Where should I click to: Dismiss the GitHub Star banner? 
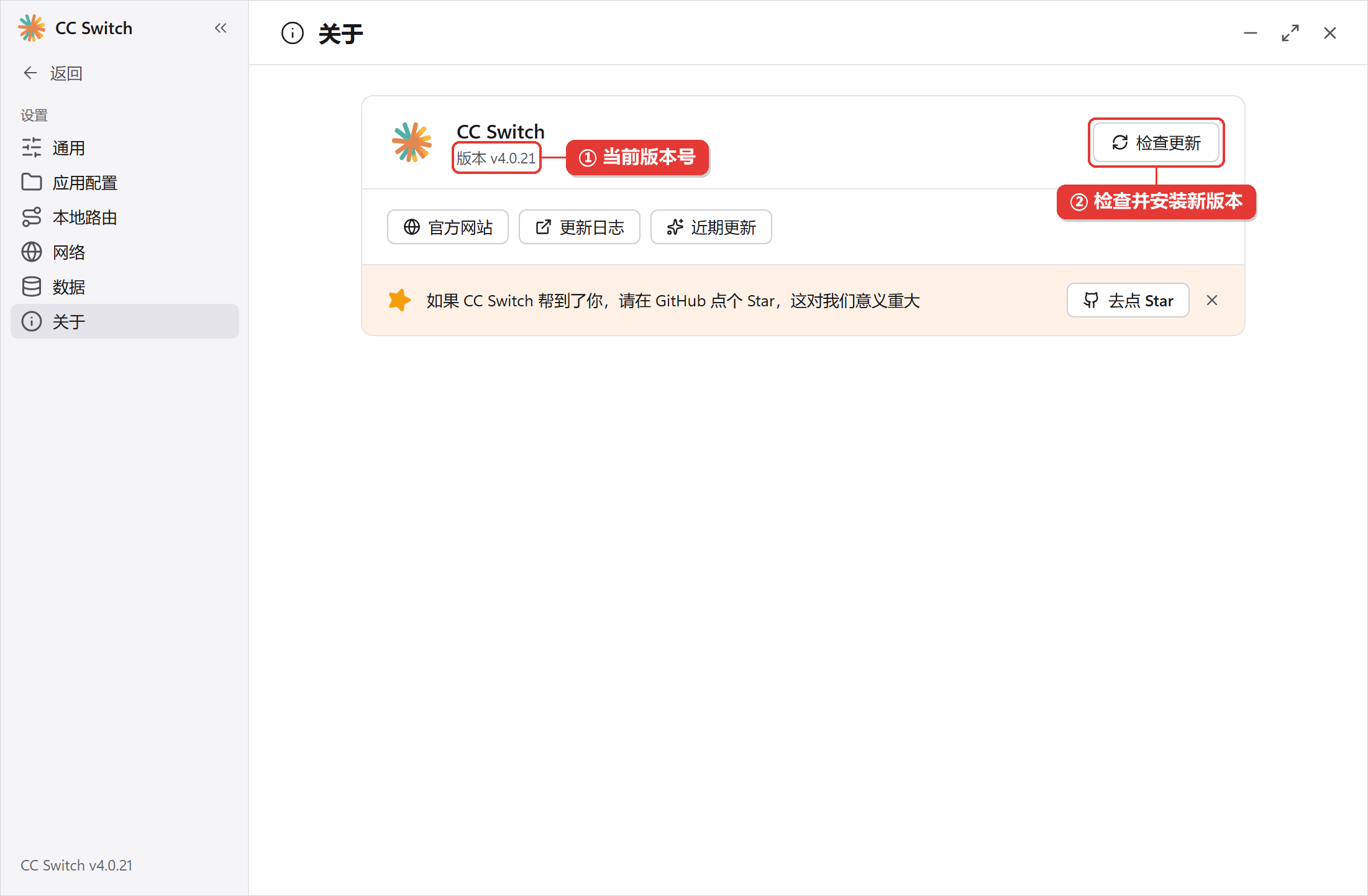1212,301
